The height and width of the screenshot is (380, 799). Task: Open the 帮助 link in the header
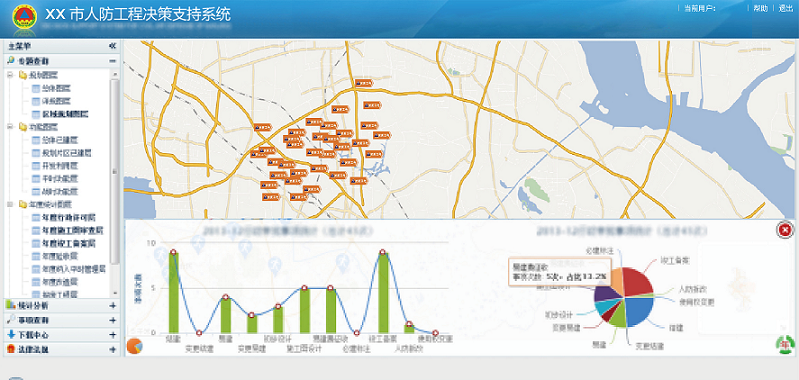click(x=760, y=9)
